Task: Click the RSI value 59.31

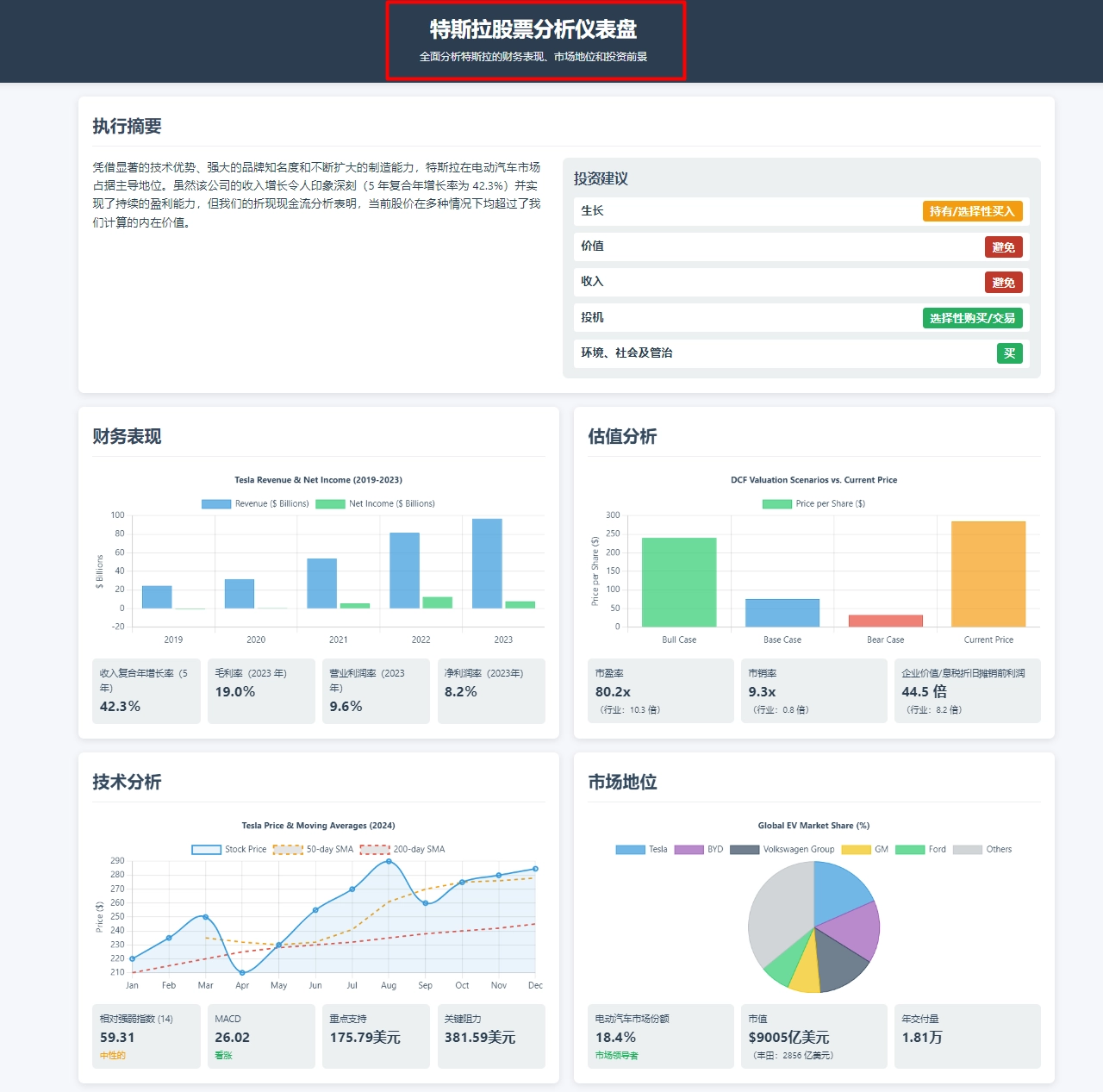Action: coord(117,1038)
